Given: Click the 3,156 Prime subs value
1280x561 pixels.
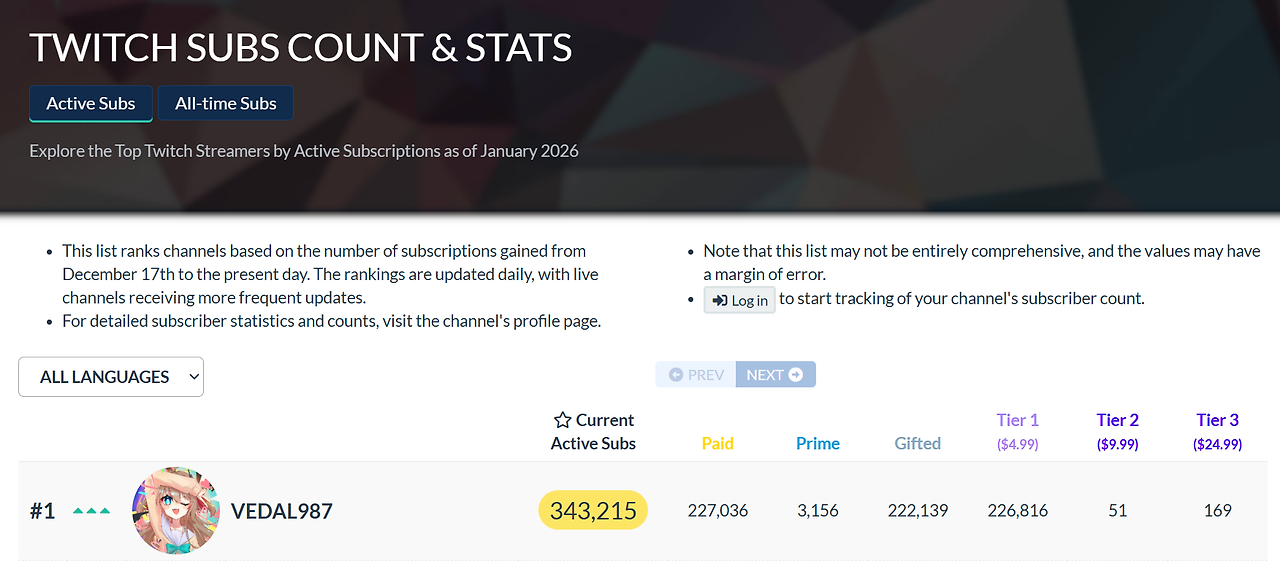Looking at the screenshot, I should (818, 511).
